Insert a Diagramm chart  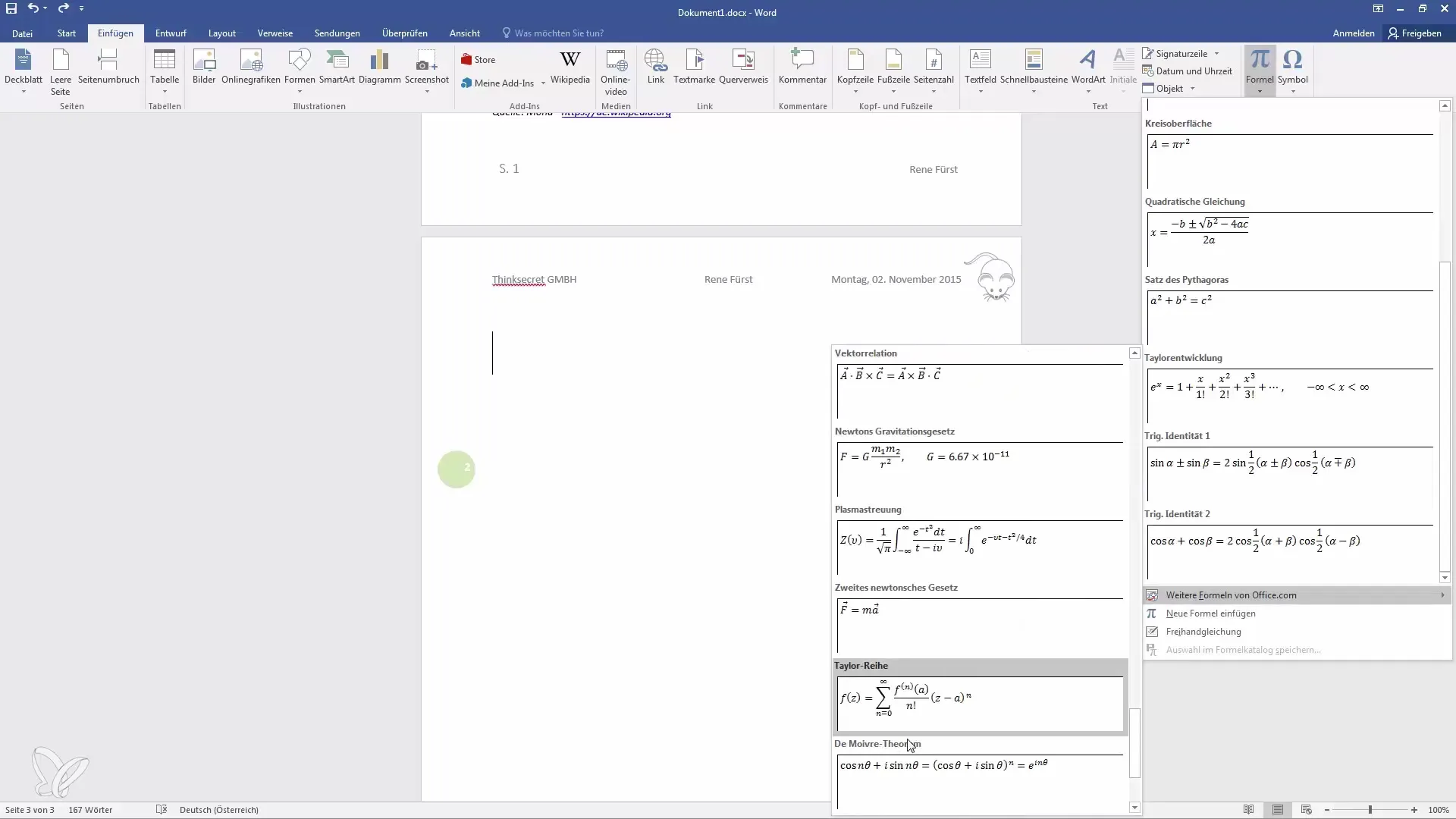(379, 67)
